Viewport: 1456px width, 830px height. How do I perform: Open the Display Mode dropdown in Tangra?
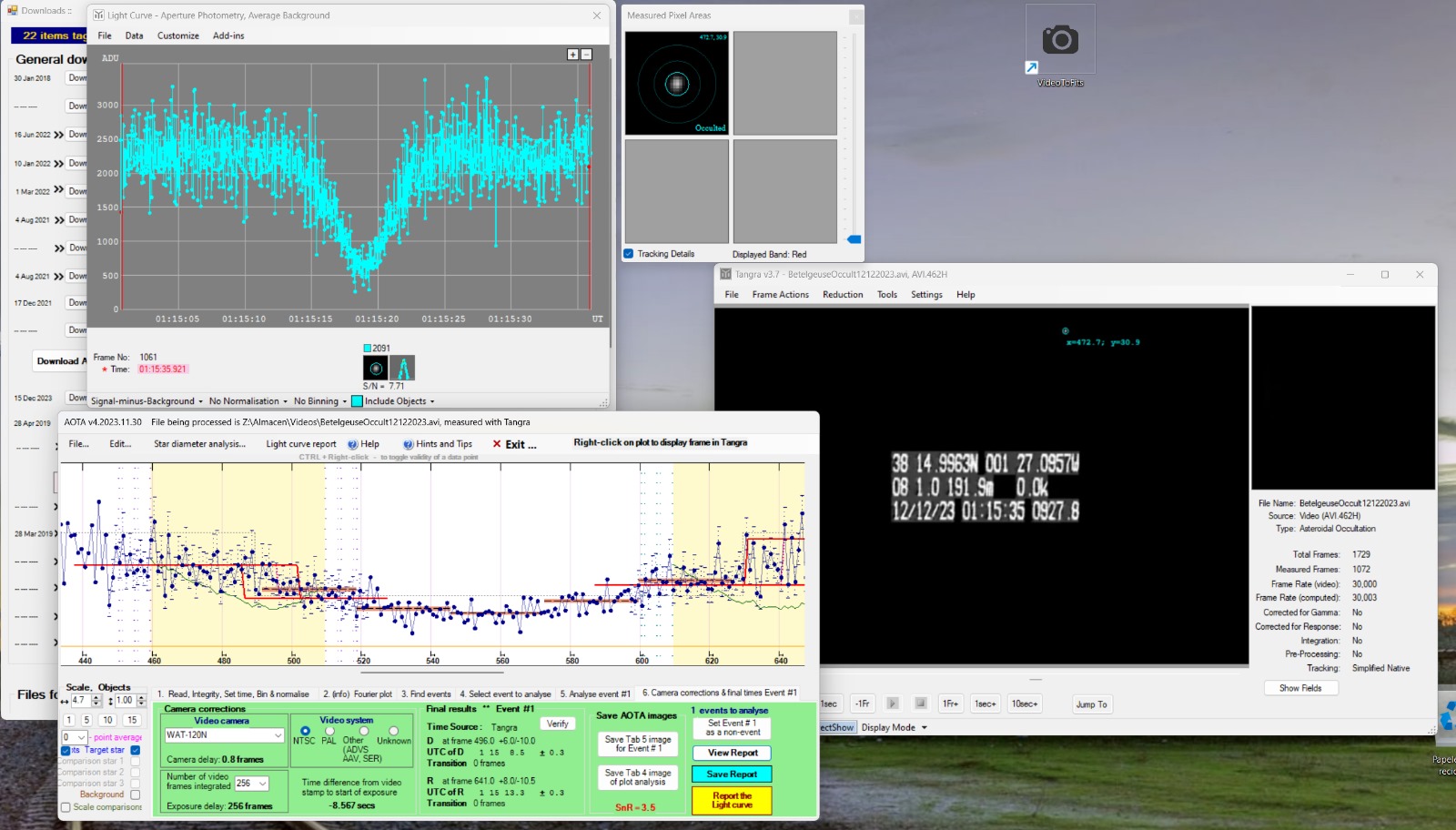coord(894,727)
